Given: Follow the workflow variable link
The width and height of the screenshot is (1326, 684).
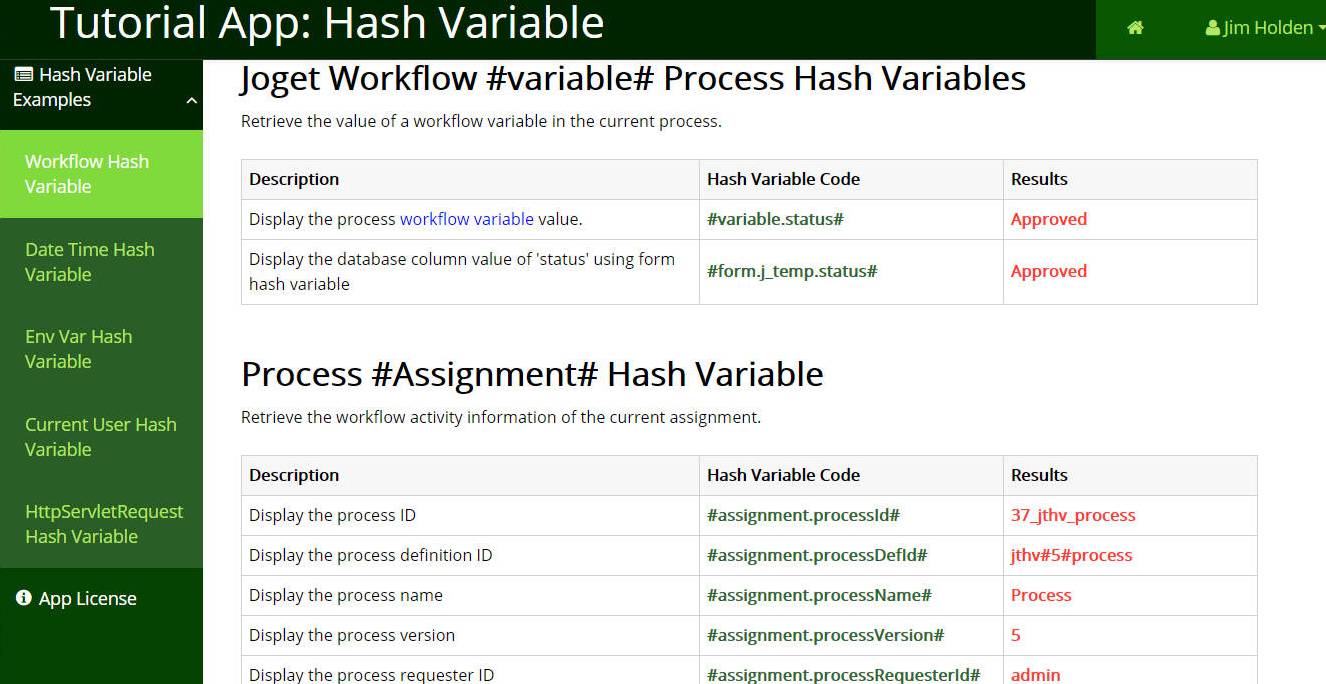Looking at the screenshot, I should pos(467,219).
